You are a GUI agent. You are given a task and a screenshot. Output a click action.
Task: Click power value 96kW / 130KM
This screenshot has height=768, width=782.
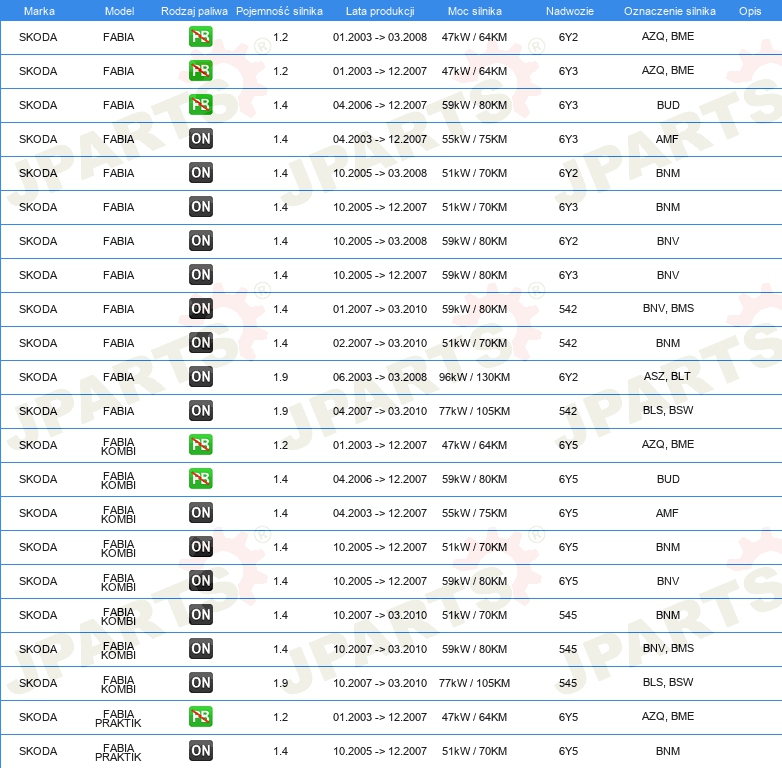(474, 377)
